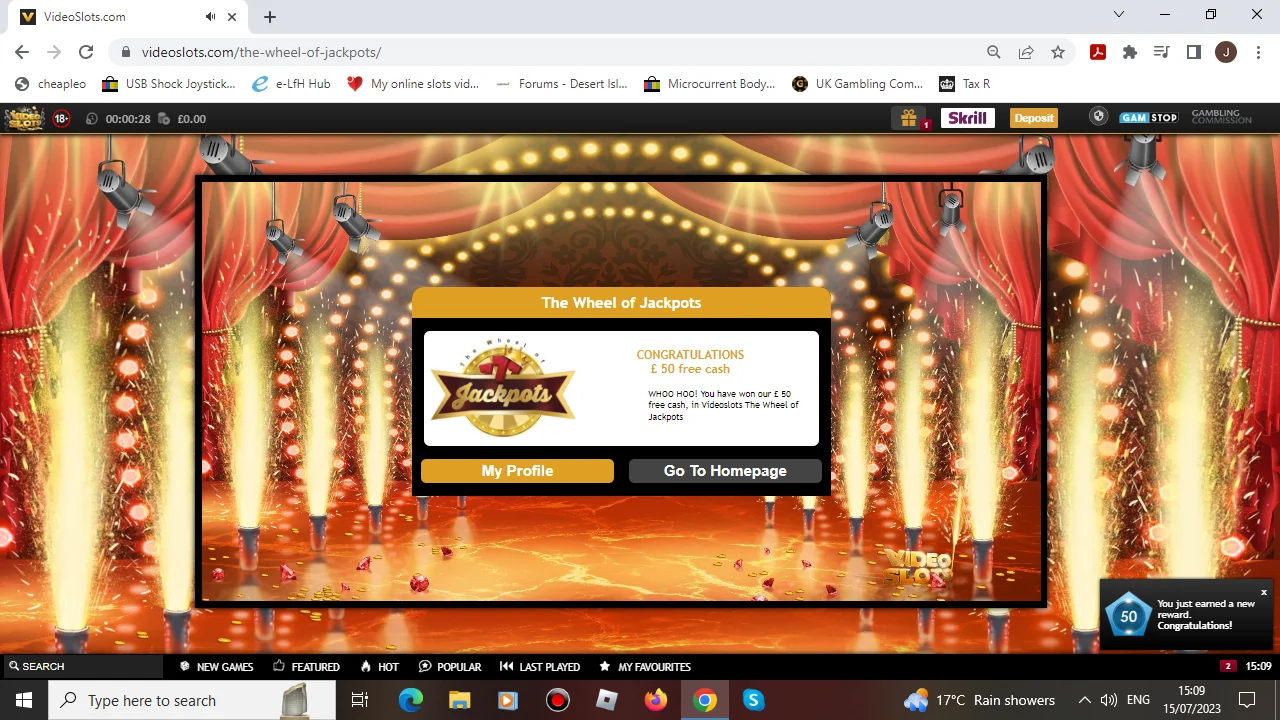Open the Skrill payment button

point(967,118)
